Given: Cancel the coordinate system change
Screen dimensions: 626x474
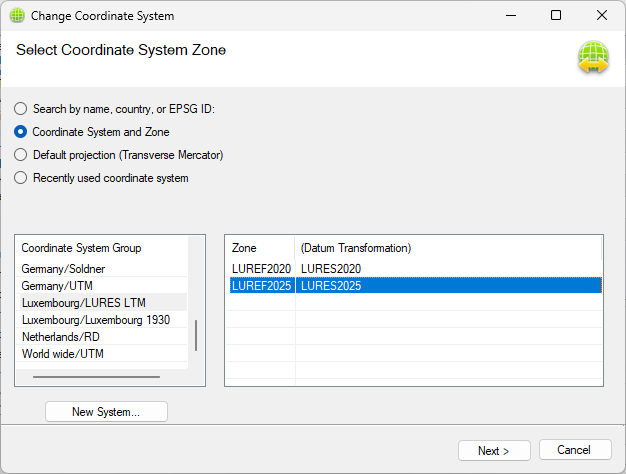Looking at the screenshot, I should coord(575,450).
